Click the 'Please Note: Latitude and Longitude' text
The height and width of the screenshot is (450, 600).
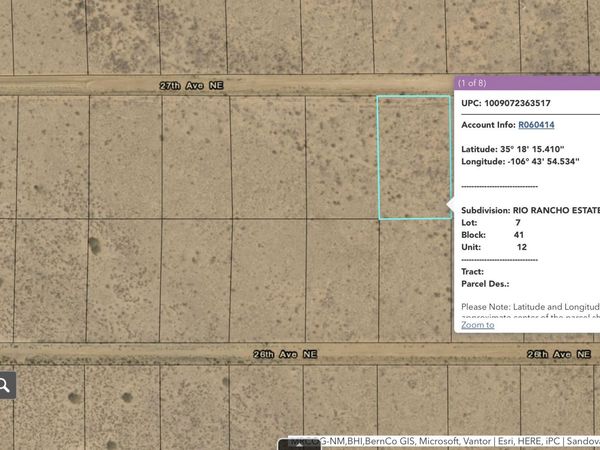[x=530, y=307]
